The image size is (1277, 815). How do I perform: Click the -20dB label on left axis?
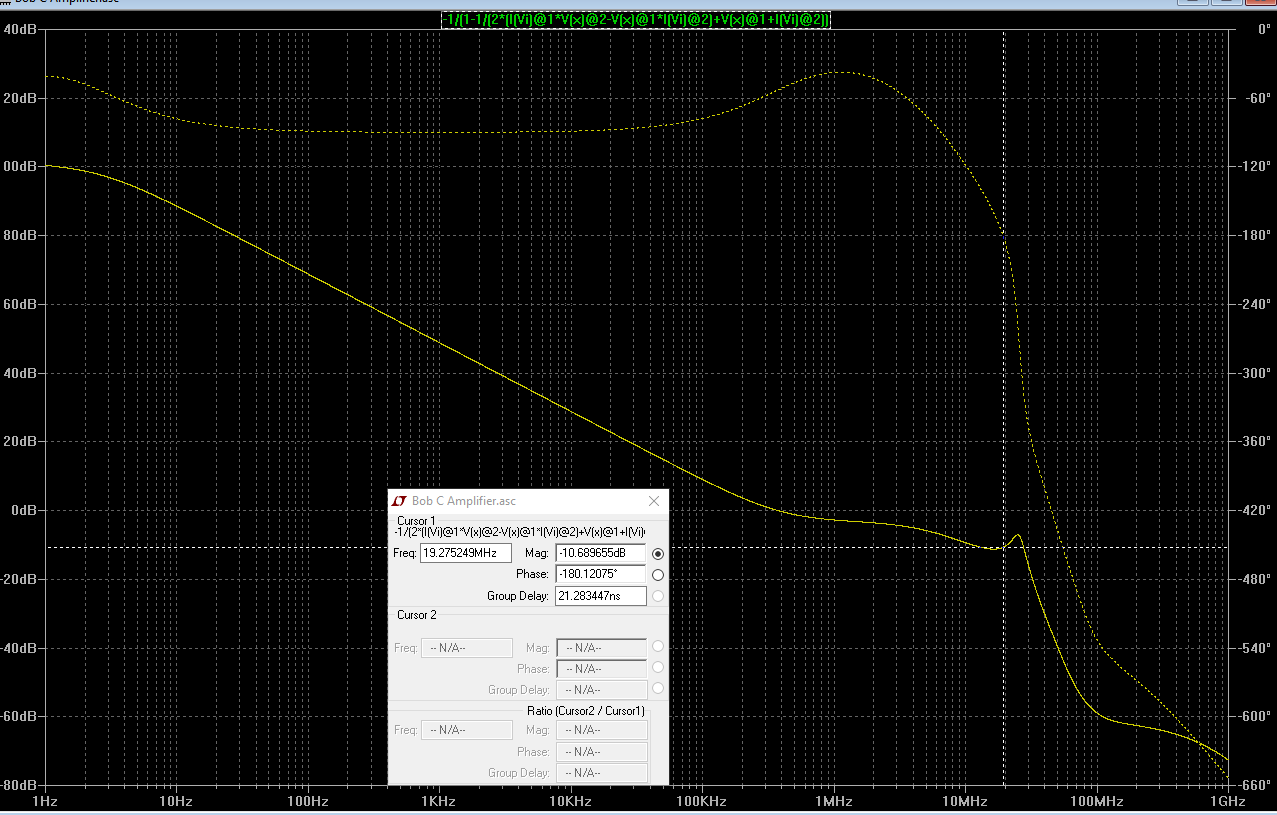tap(19, 579)
